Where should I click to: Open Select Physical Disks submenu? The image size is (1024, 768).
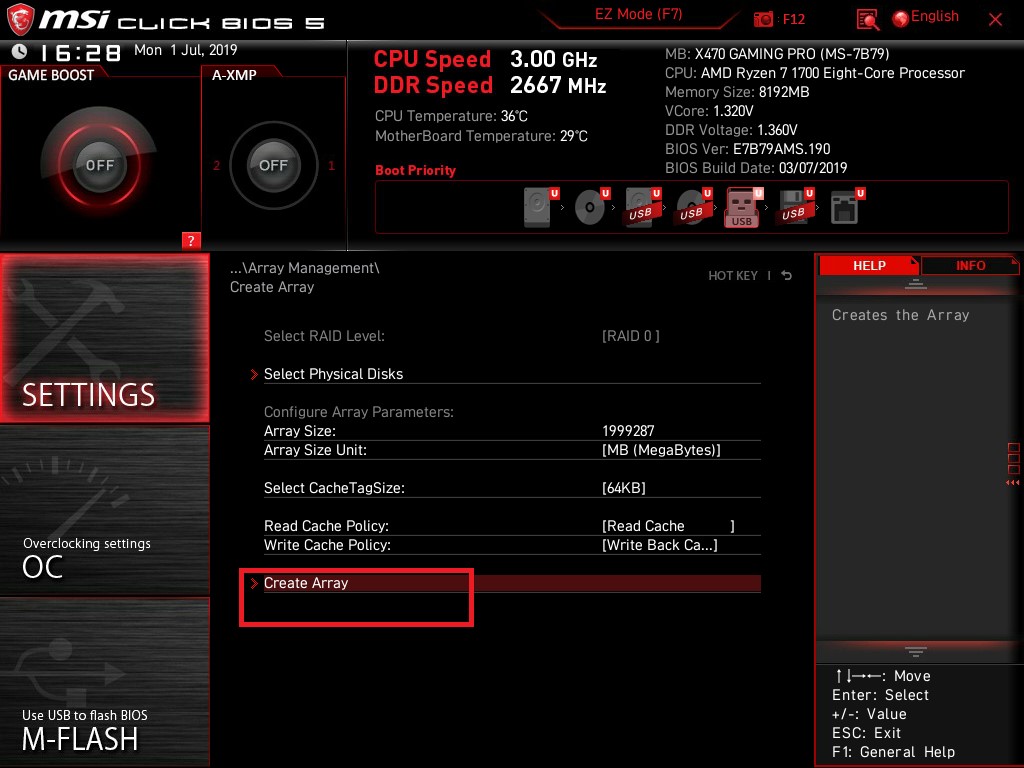click(x=333, y=374)
